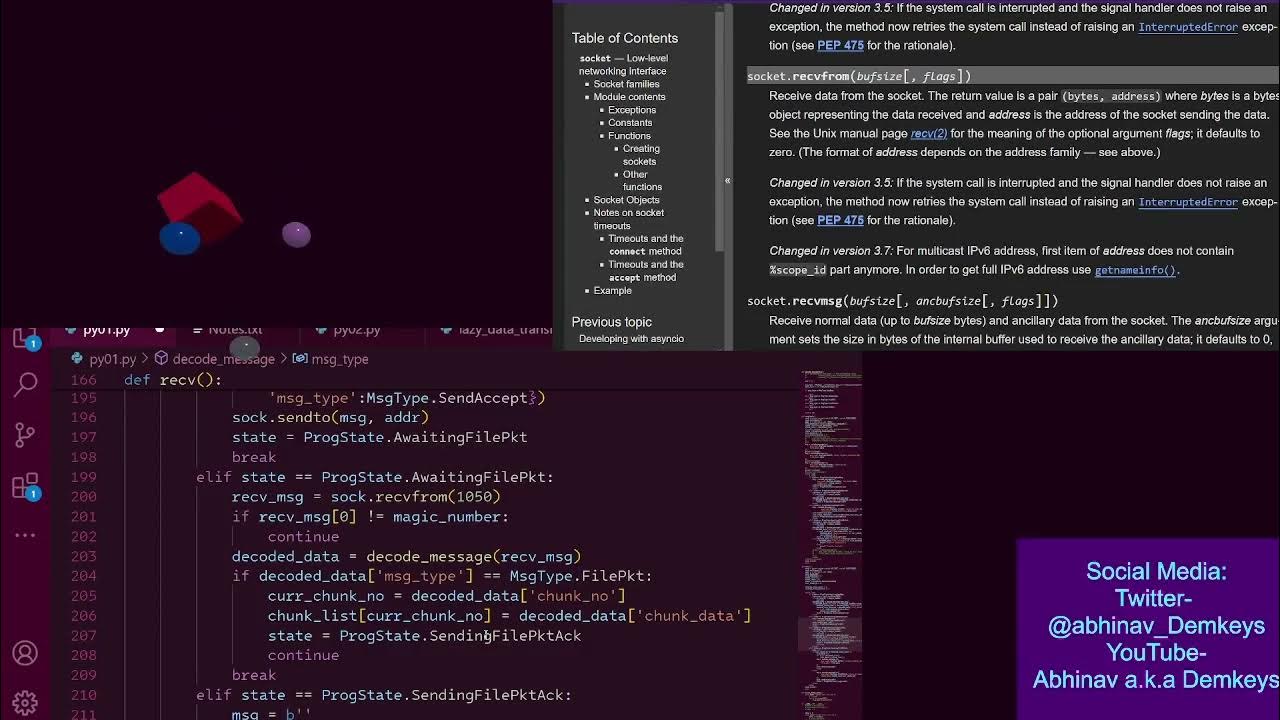Click 'elif state == ProgState.SendingFilePktAck:' line 210
This screenshot has width=1280, height=720.
click(384, 695)
